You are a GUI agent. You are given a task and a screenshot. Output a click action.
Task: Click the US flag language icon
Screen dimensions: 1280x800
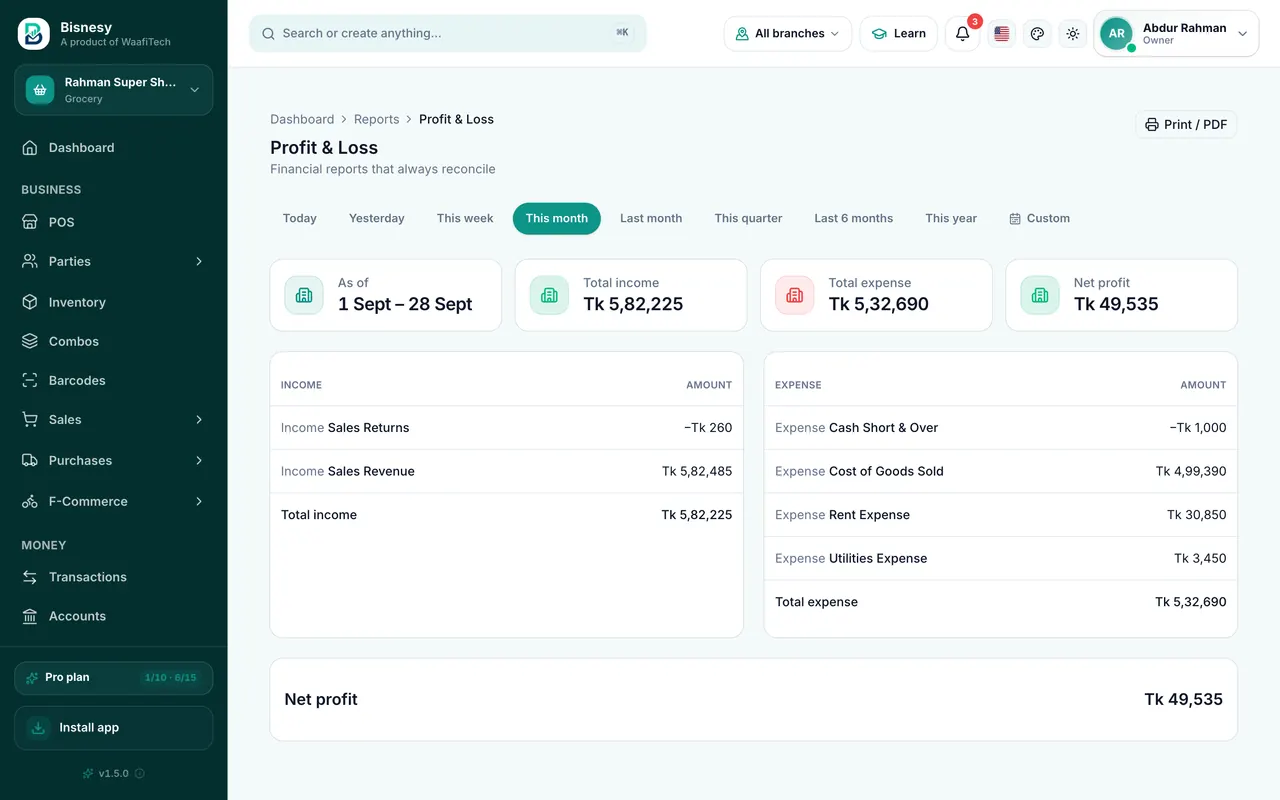(1002, 34)
